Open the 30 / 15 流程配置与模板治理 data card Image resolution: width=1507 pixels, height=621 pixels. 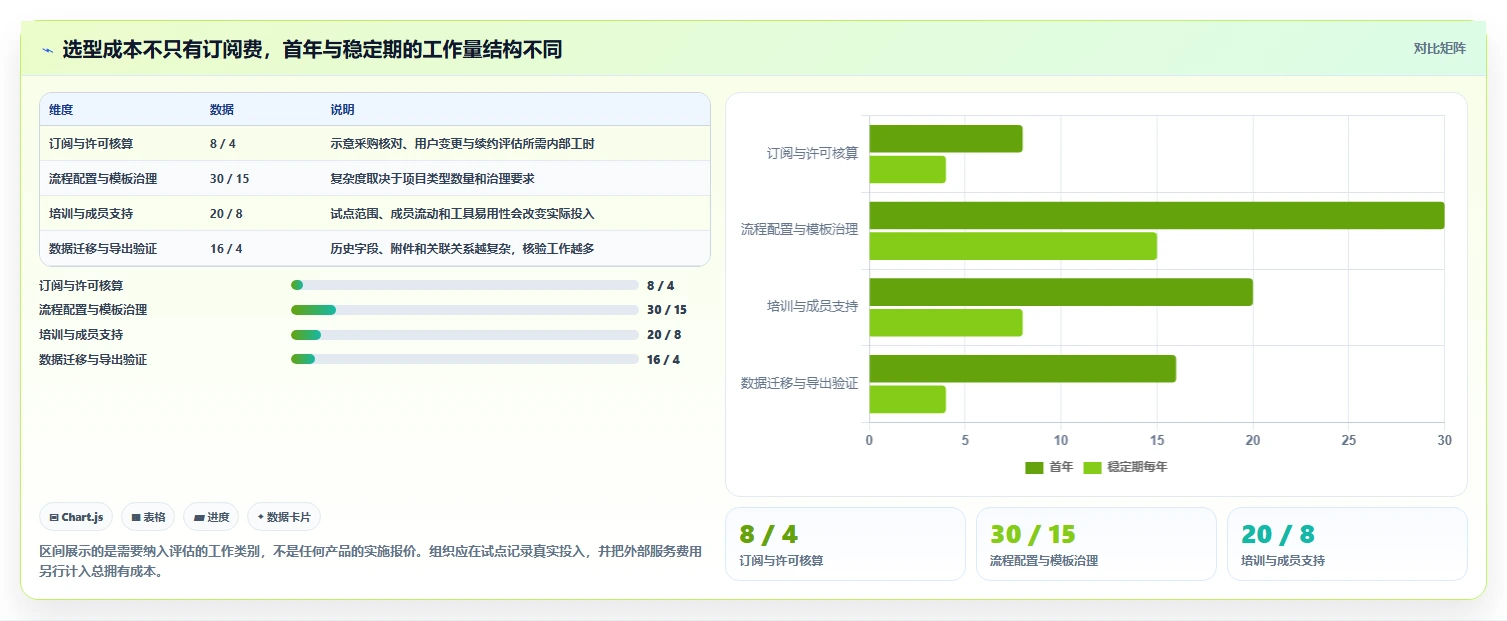click(x=1096, y=544)
